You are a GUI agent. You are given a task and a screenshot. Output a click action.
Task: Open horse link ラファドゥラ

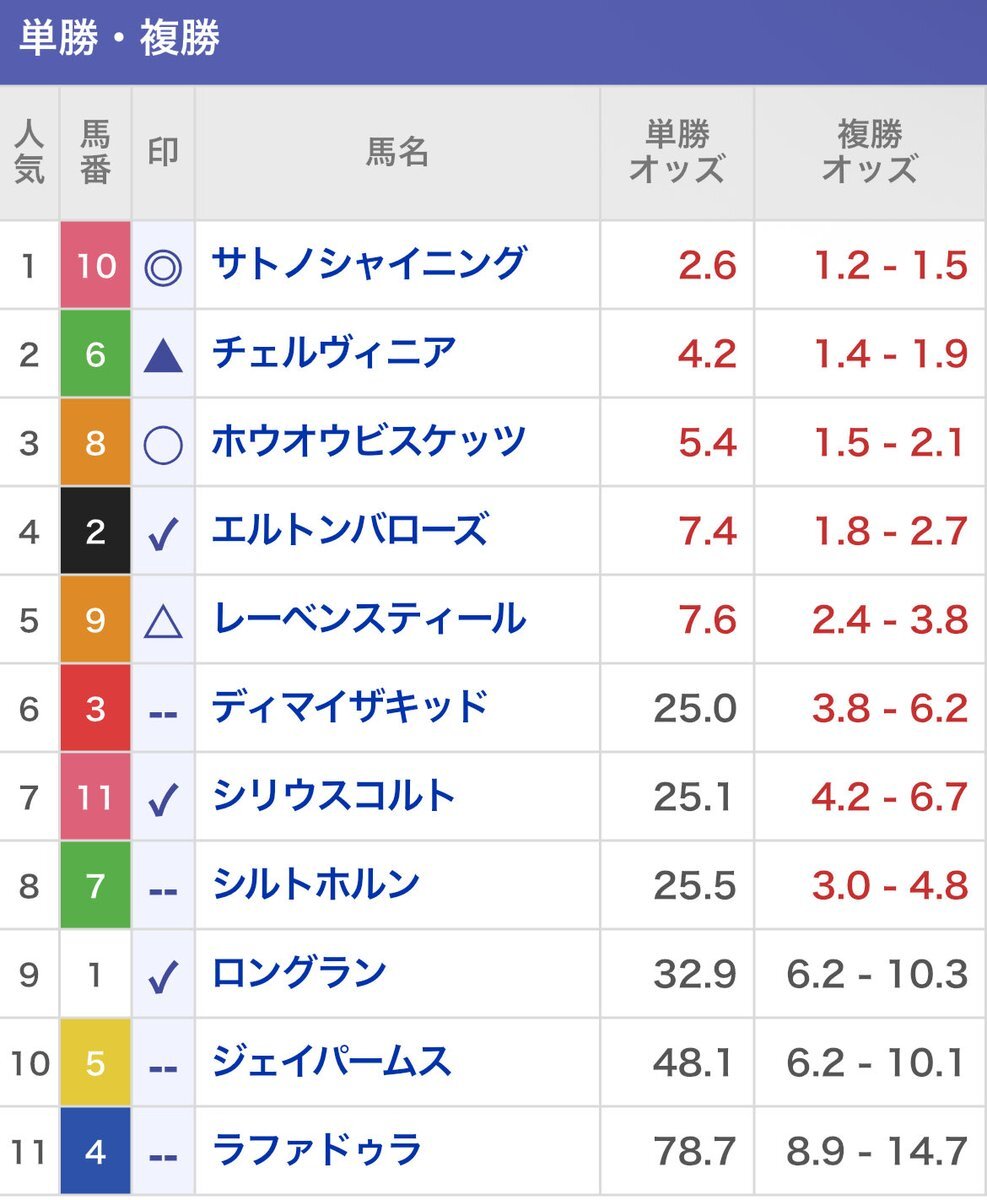point(317,1150)
